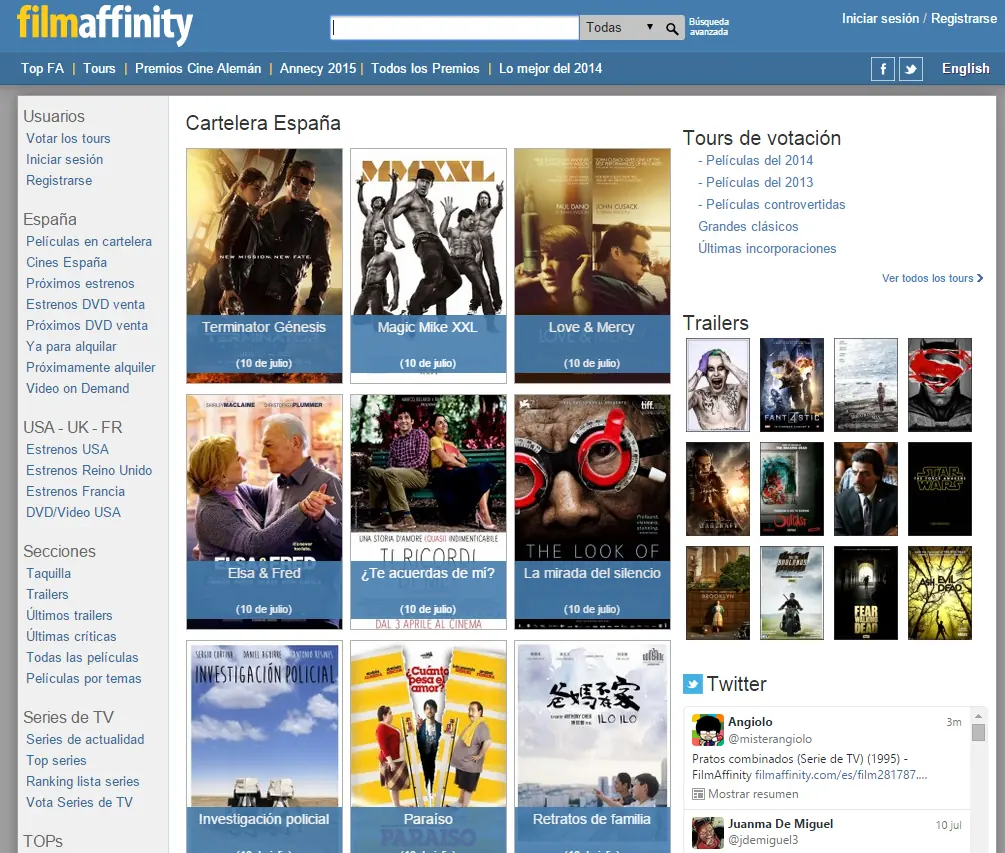Click the Twitter bird icon above the feed
Image resolution: width=1005 pixels, height=853 pixels.
coord(692,684)
